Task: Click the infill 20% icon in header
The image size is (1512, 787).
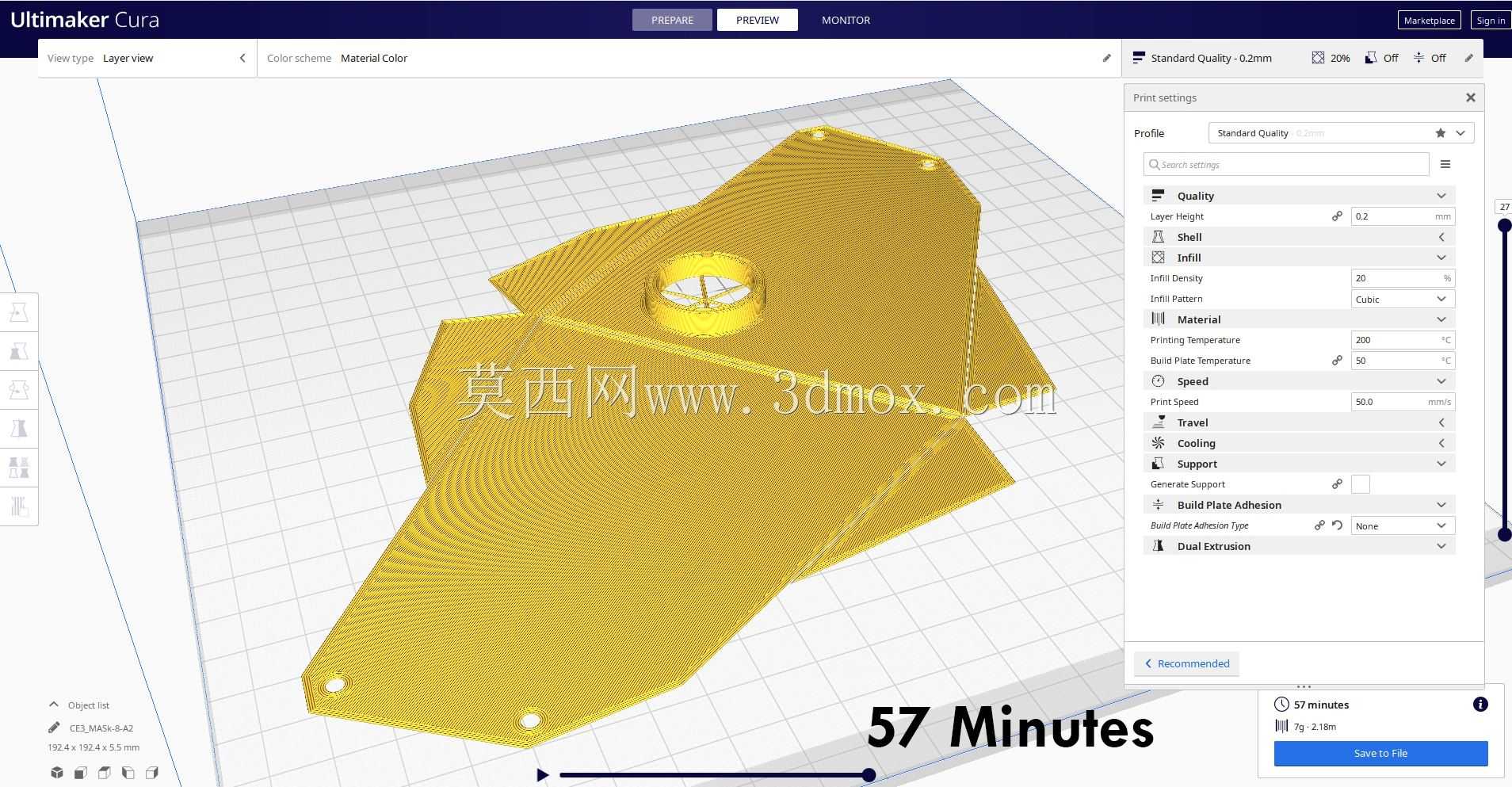Action: 1317,58
